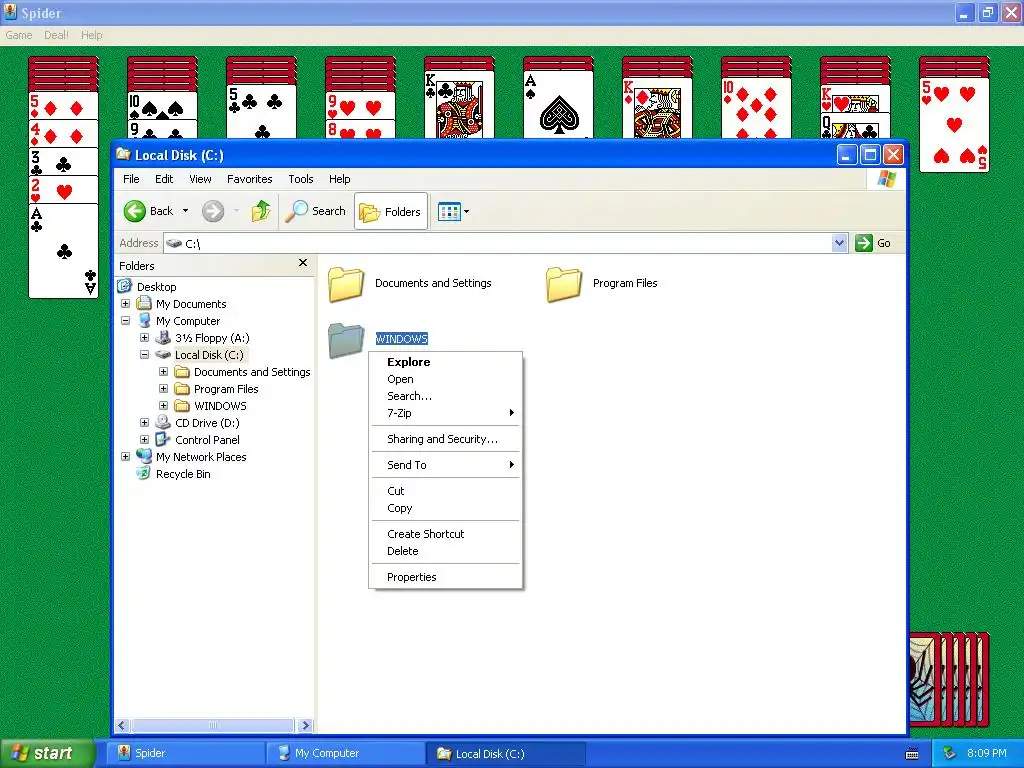The height and width of the screenshot is (768, 1024).
Task: Choose Properties from context menu
Action: click(446, 577)
